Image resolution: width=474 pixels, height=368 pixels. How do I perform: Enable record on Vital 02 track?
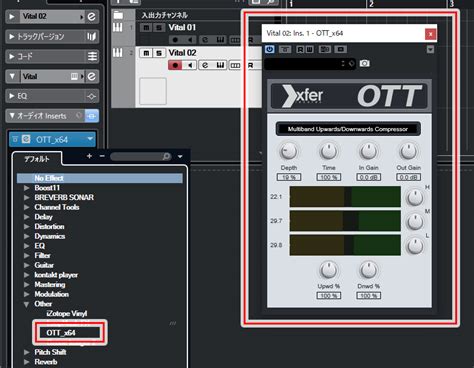[x=175, y=65]
